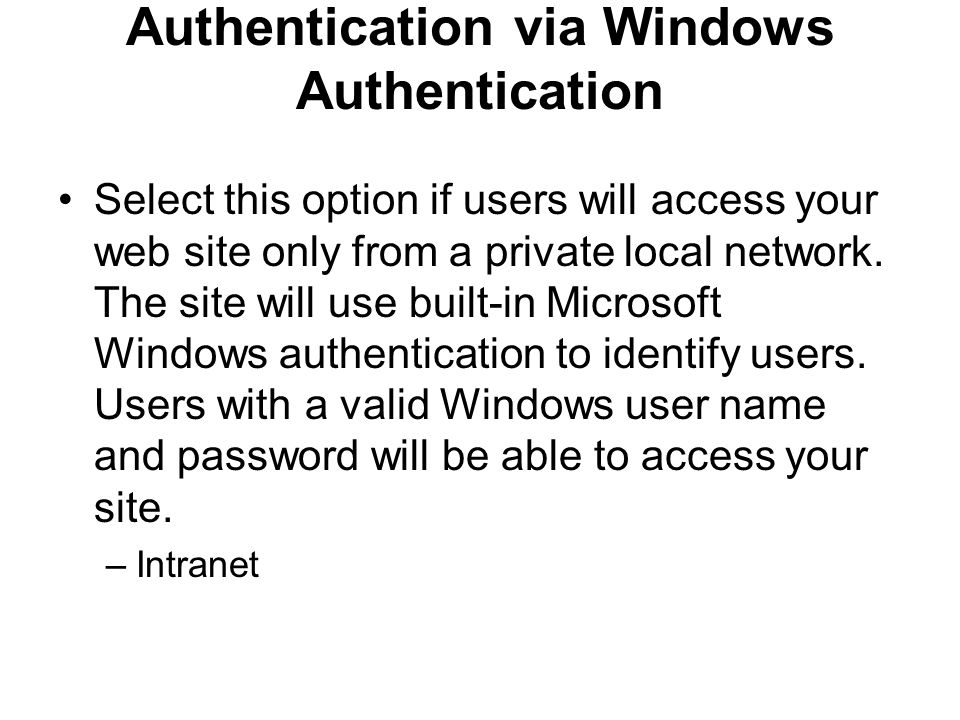Click 'web site only from' text

(266, 252)
